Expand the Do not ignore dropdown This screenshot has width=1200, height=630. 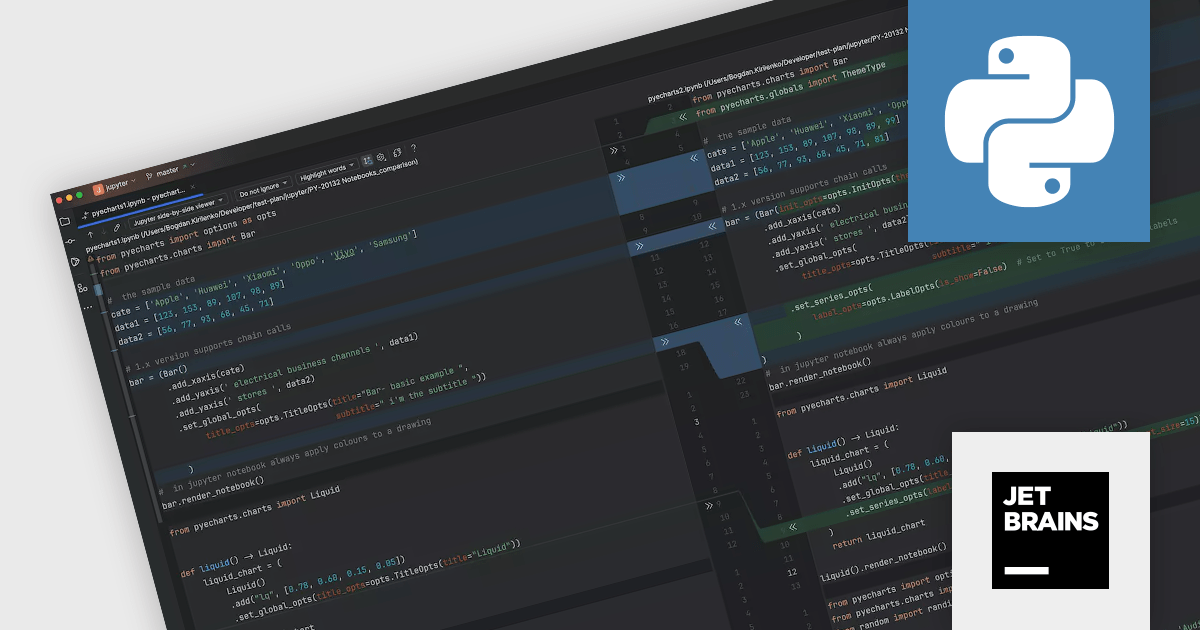click(263, 189)
